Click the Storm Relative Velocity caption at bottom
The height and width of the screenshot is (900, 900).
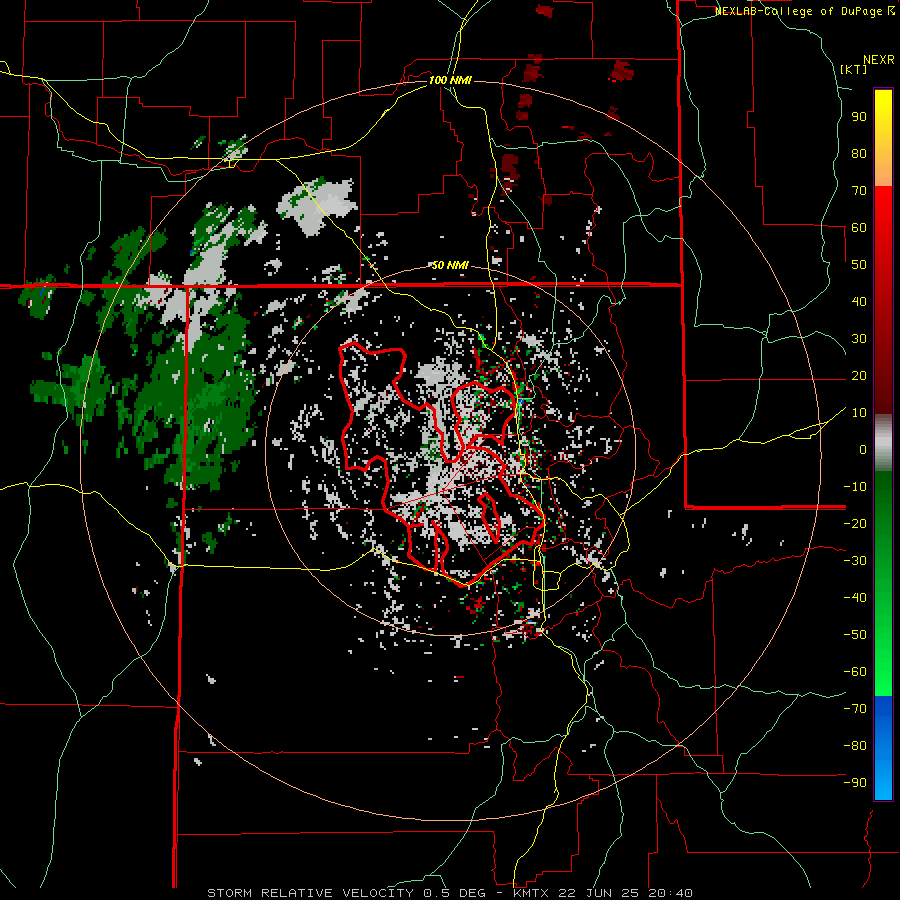point(449,893)
